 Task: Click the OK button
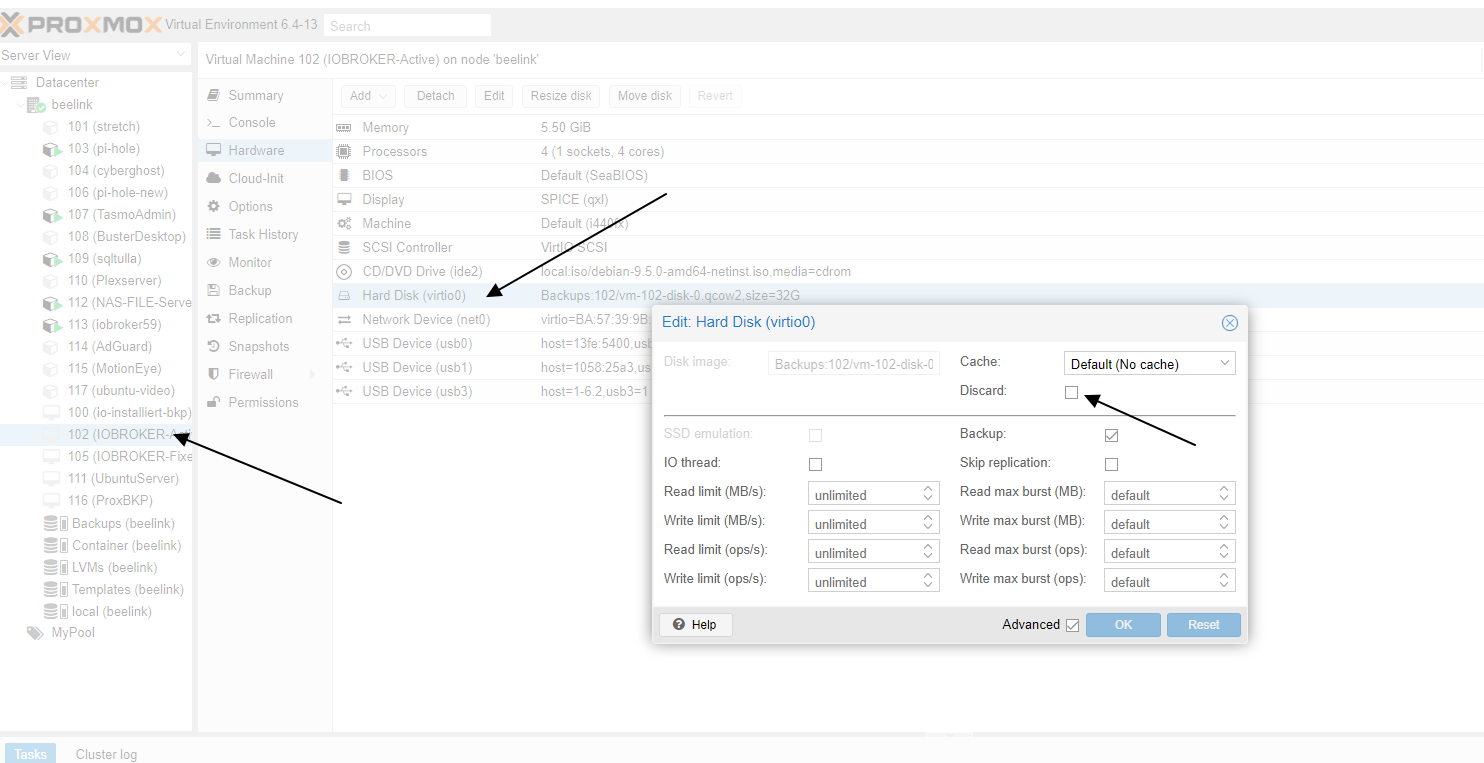(1123, 625)
